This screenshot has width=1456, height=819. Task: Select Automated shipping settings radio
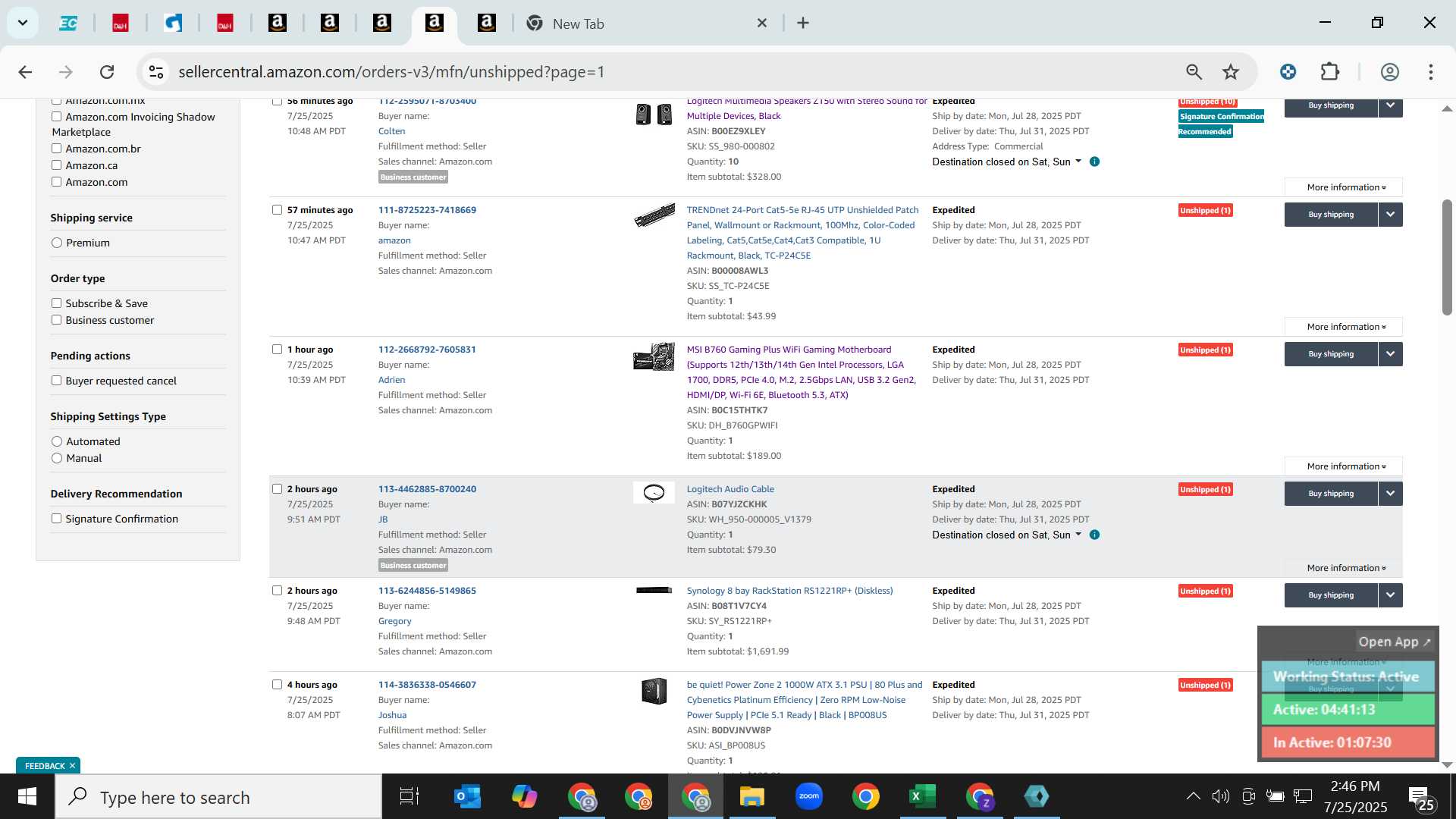tap(57, 441)
